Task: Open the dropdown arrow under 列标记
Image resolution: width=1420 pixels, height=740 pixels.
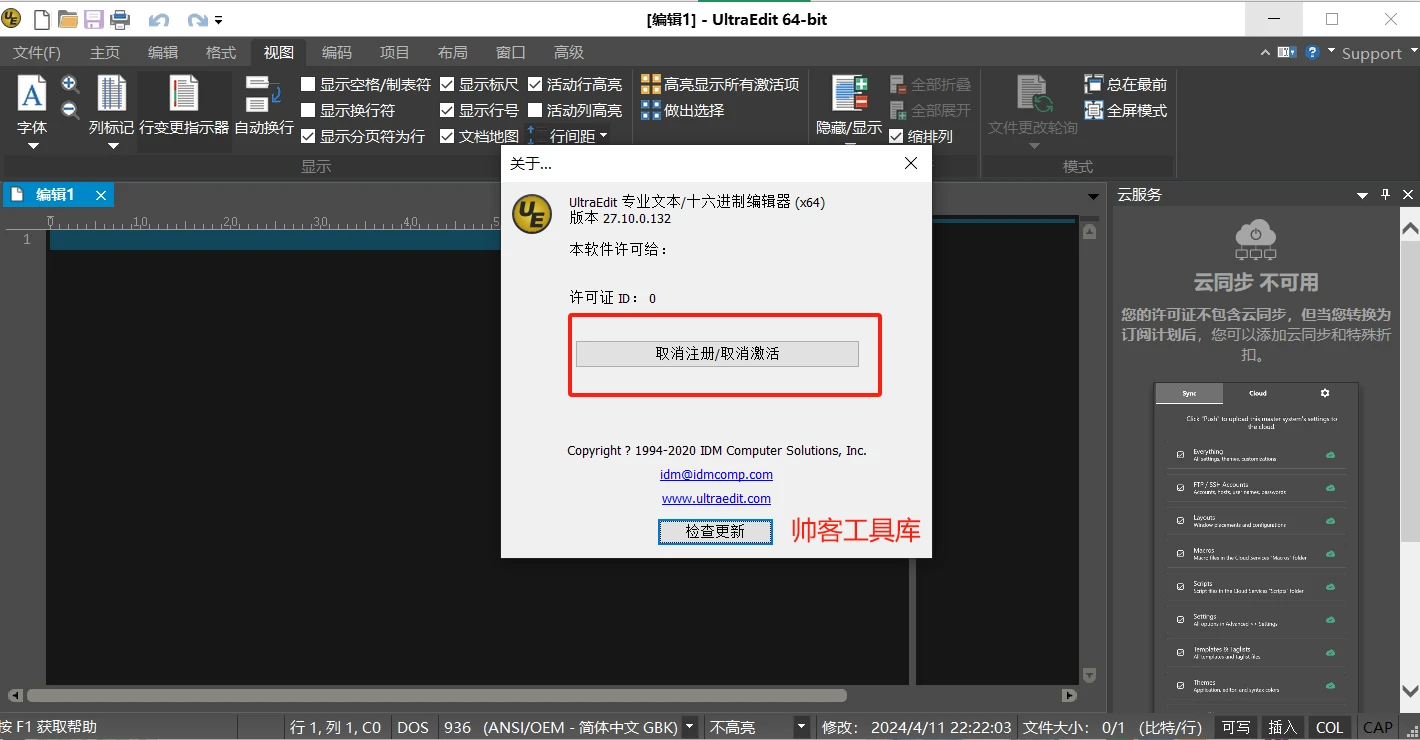Action: point(112,146)
